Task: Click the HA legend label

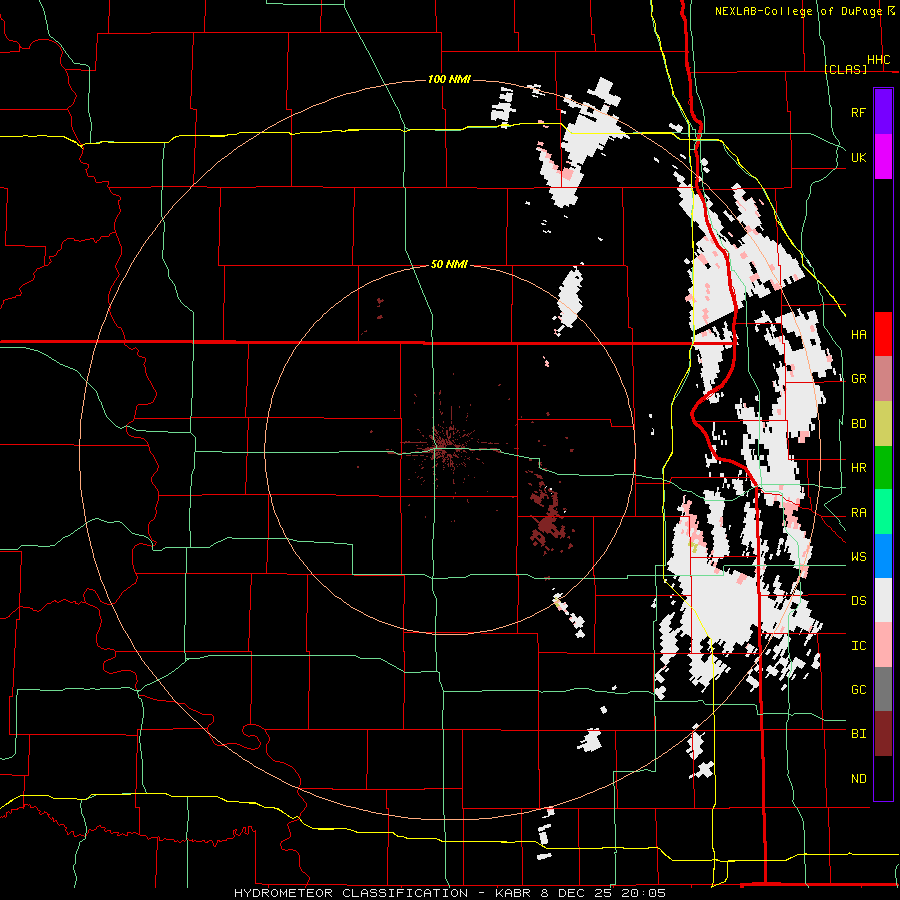Action: click(858, 334)
